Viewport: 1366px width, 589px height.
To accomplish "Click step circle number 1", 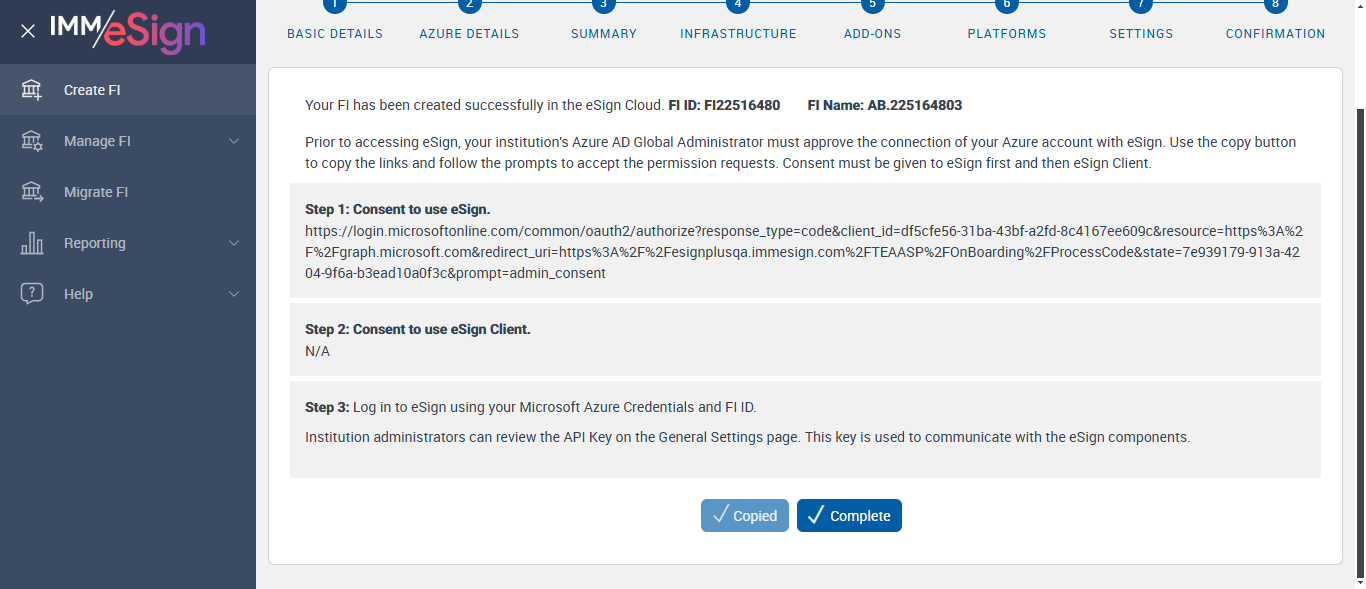I will tap(335, 5).
